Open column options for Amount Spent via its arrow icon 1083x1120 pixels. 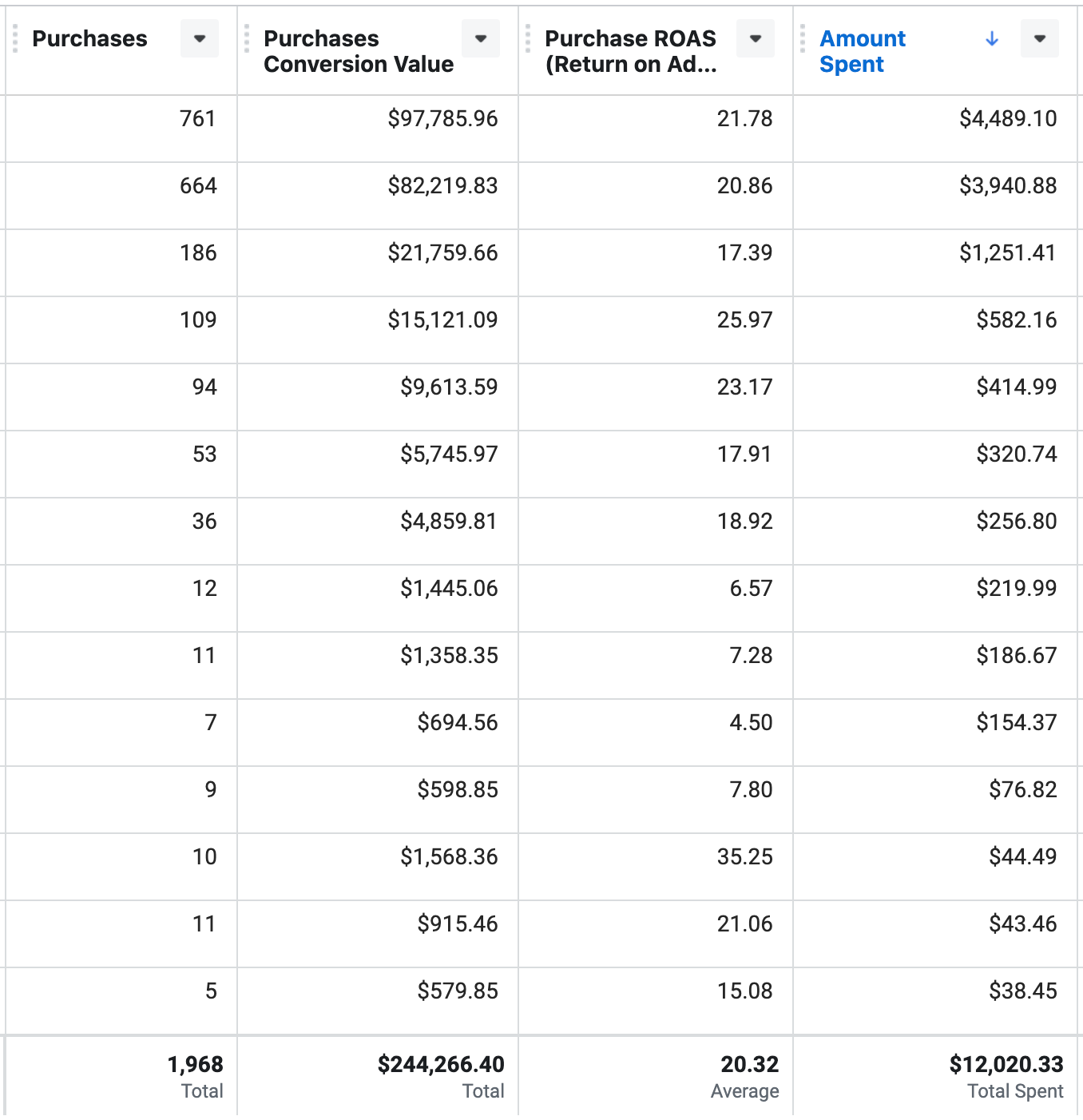tap(1040, 38)
